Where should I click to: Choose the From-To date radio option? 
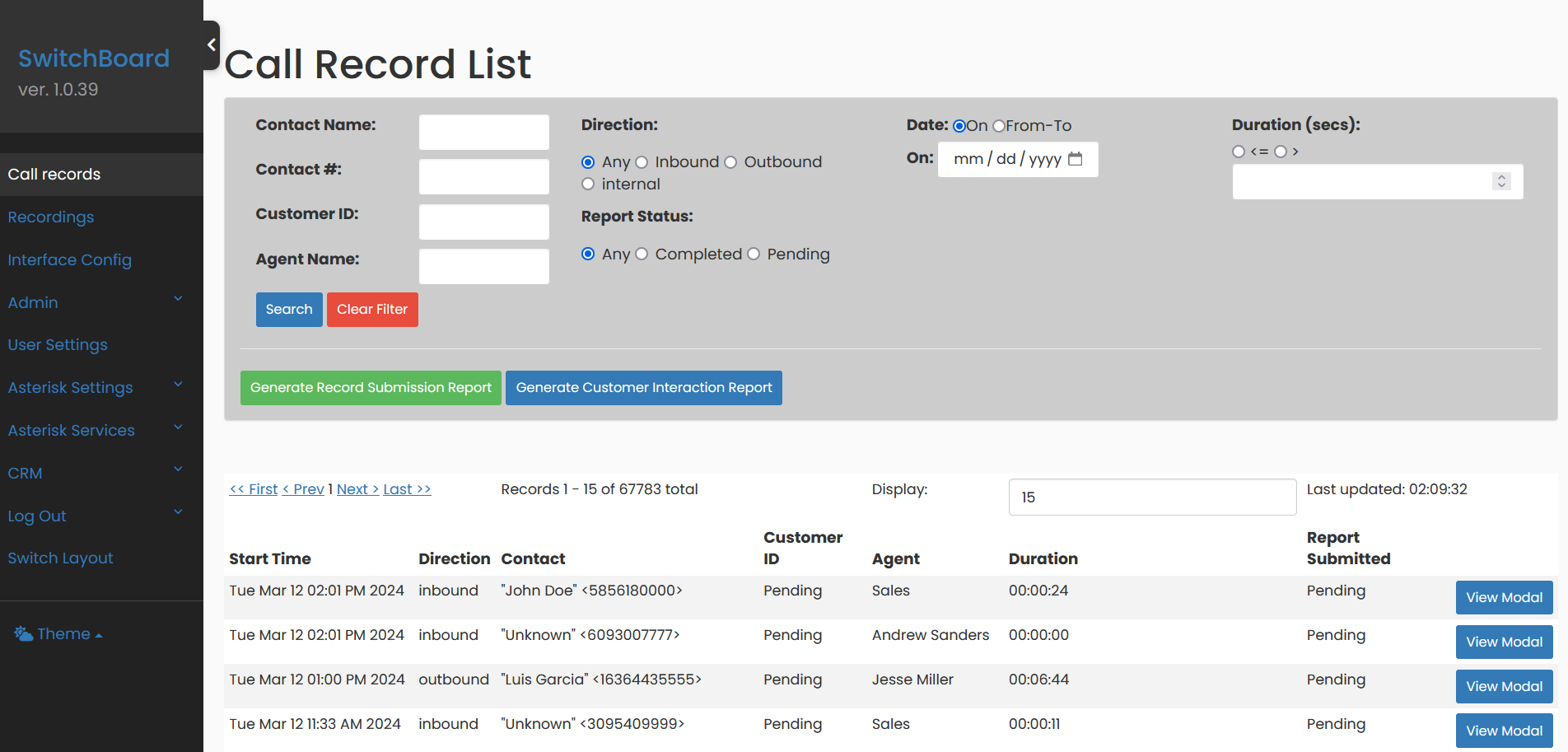coord(999,126)
